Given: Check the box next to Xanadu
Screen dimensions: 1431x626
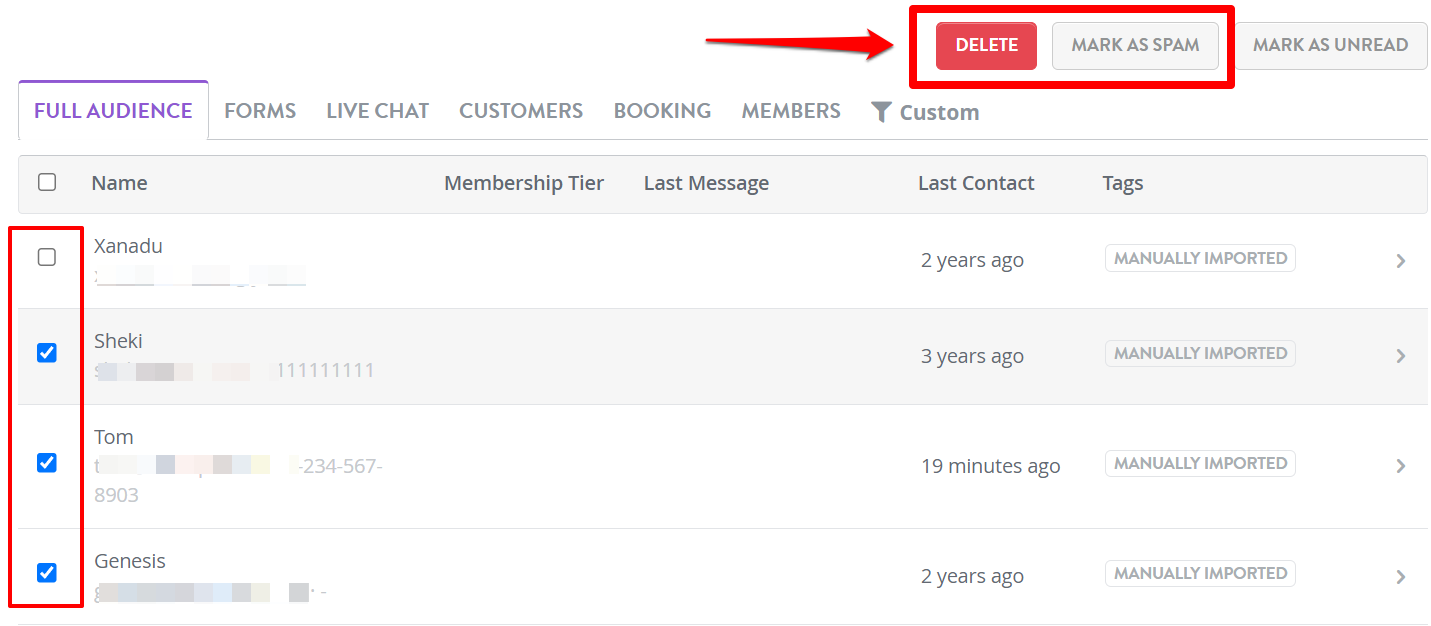Looking at the screenshot, I should pyautogui.click(x=47, y=258).
